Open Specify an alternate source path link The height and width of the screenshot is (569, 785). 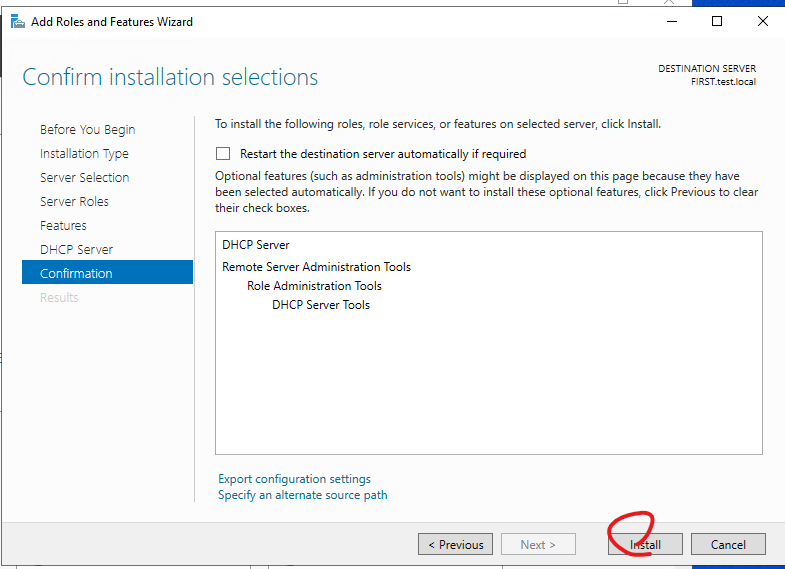pyautogui.click(x=302, y=495)
